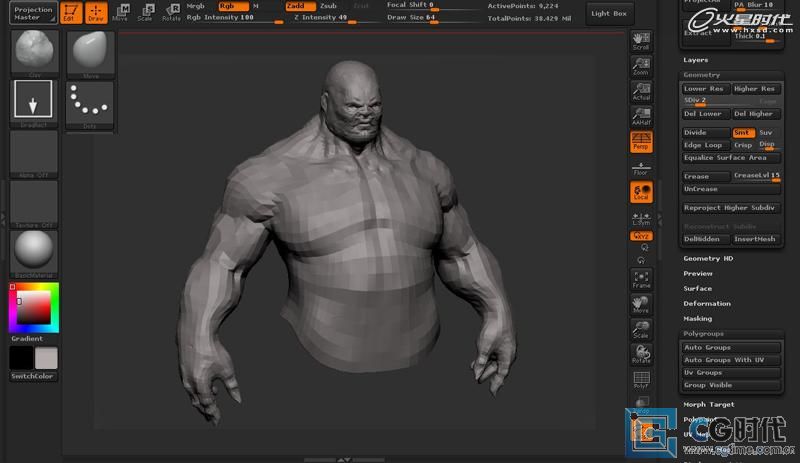Screen dimensions: 800x463
Task: Select the black secondary color swatch
Action: (21, 358)
